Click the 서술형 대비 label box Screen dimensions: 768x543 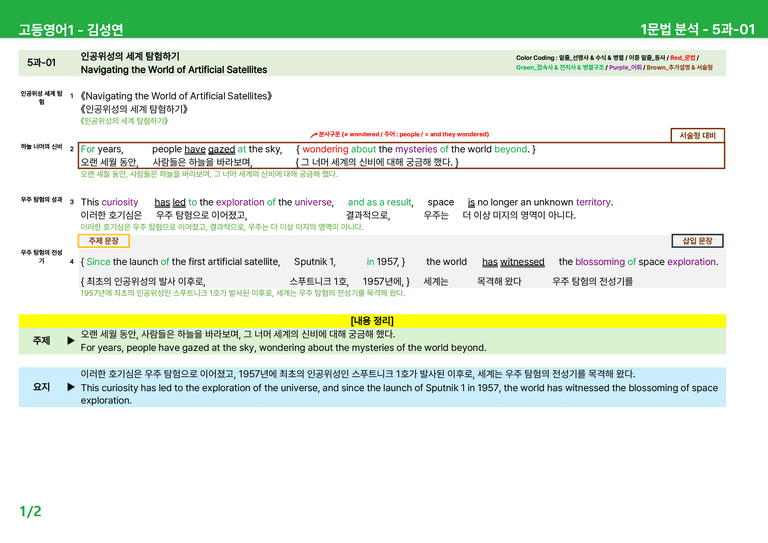coord(697,135)
